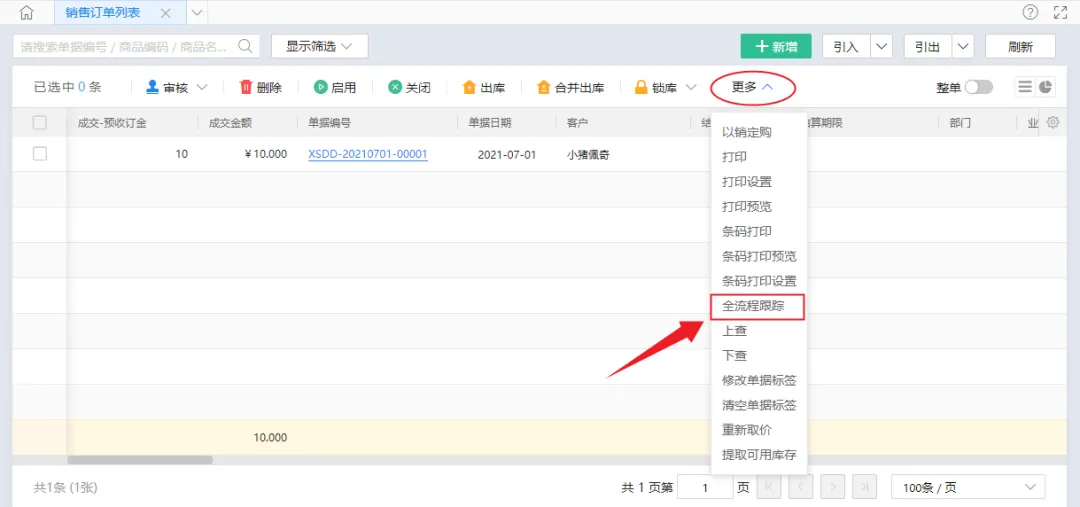Click date cell 2021-07-01
This screenshot has height=507, width=1080.
tap(507, 155)
